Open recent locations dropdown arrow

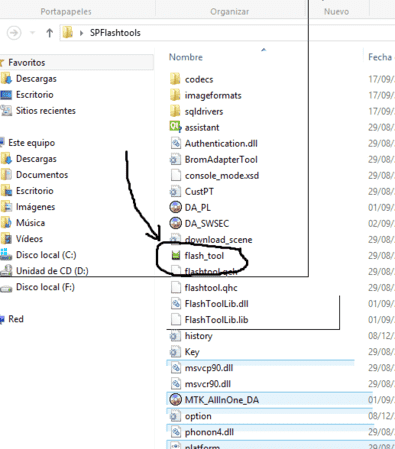point(32,33)
